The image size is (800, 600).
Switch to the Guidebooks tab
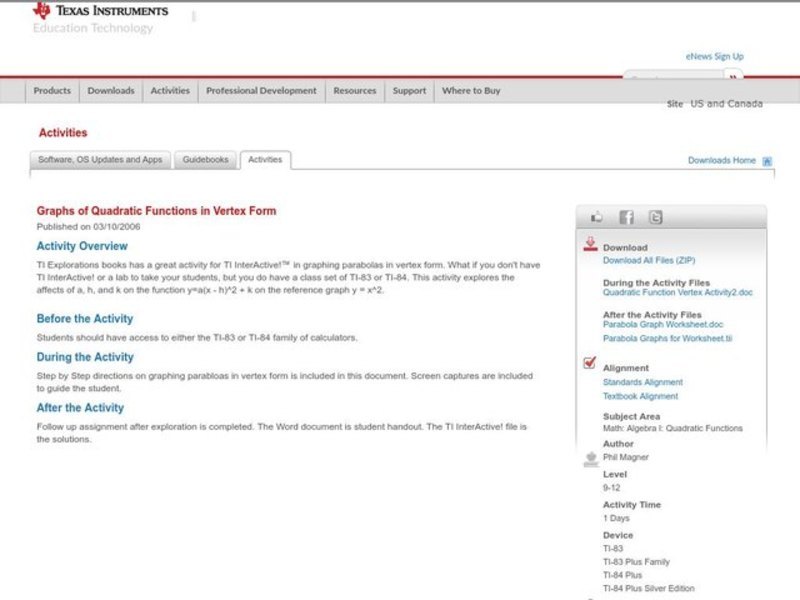[x=206, y=160]
